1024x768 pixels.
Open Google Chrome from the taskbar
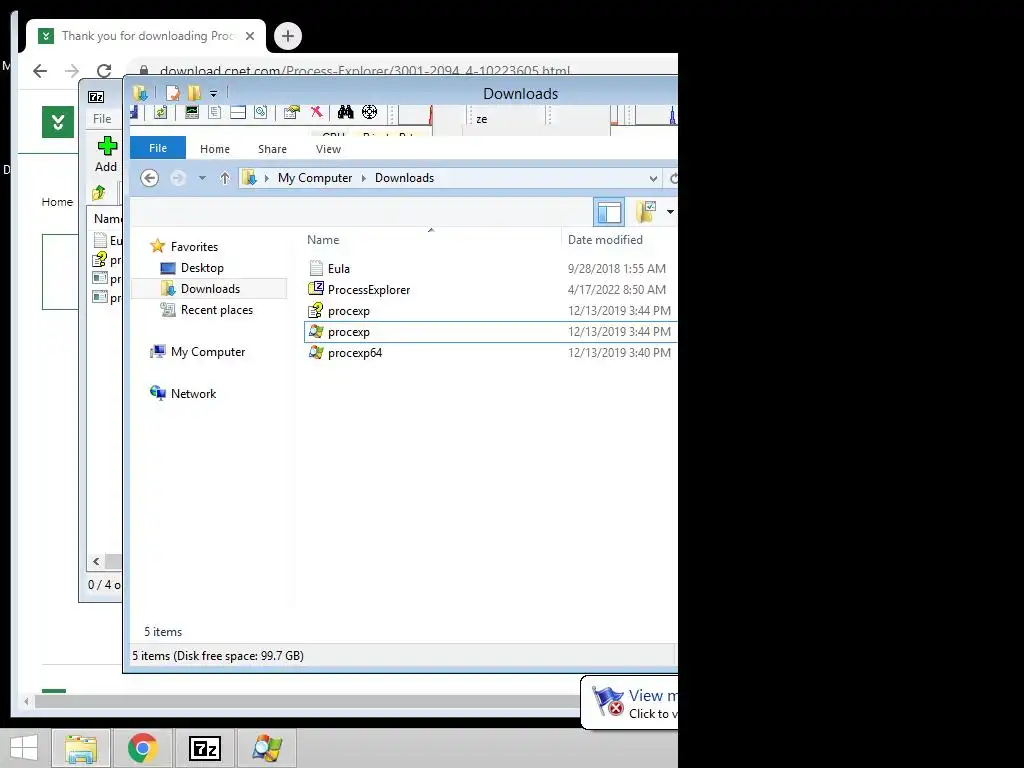click(142, 748)
